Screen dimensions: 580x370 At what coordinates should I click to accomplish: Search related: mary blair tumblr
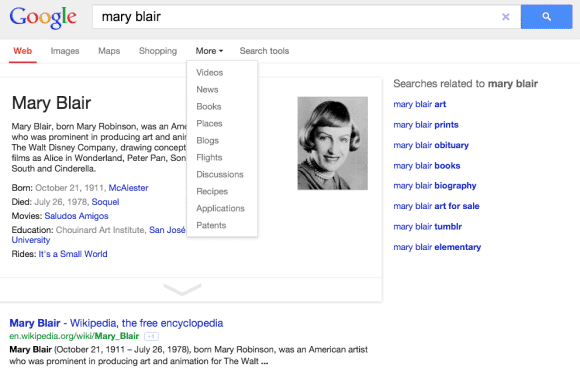(428, 227)
